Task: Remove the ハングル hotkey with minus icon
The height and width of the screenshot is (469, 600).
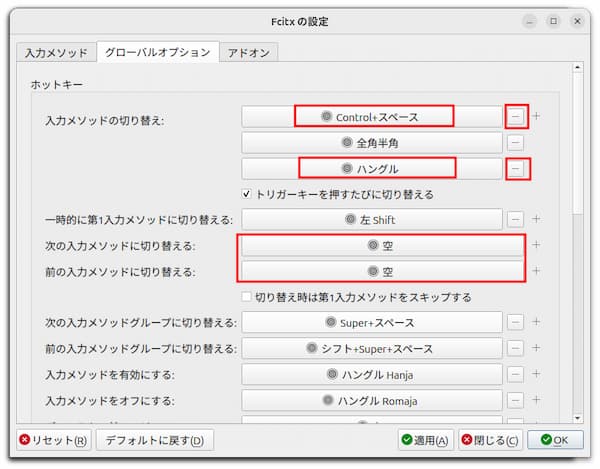Action: tap(516, 169)
